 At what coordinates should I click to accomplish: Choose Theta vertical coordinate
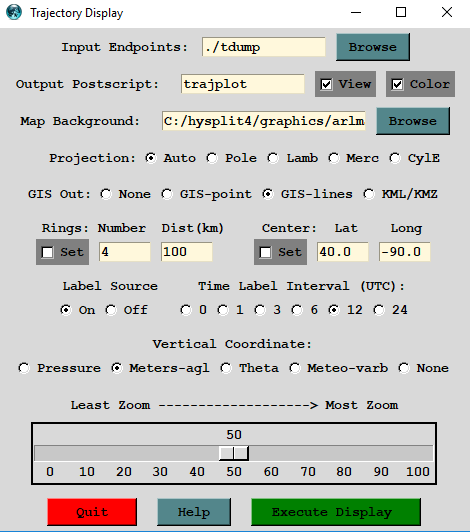coord(250,368)
